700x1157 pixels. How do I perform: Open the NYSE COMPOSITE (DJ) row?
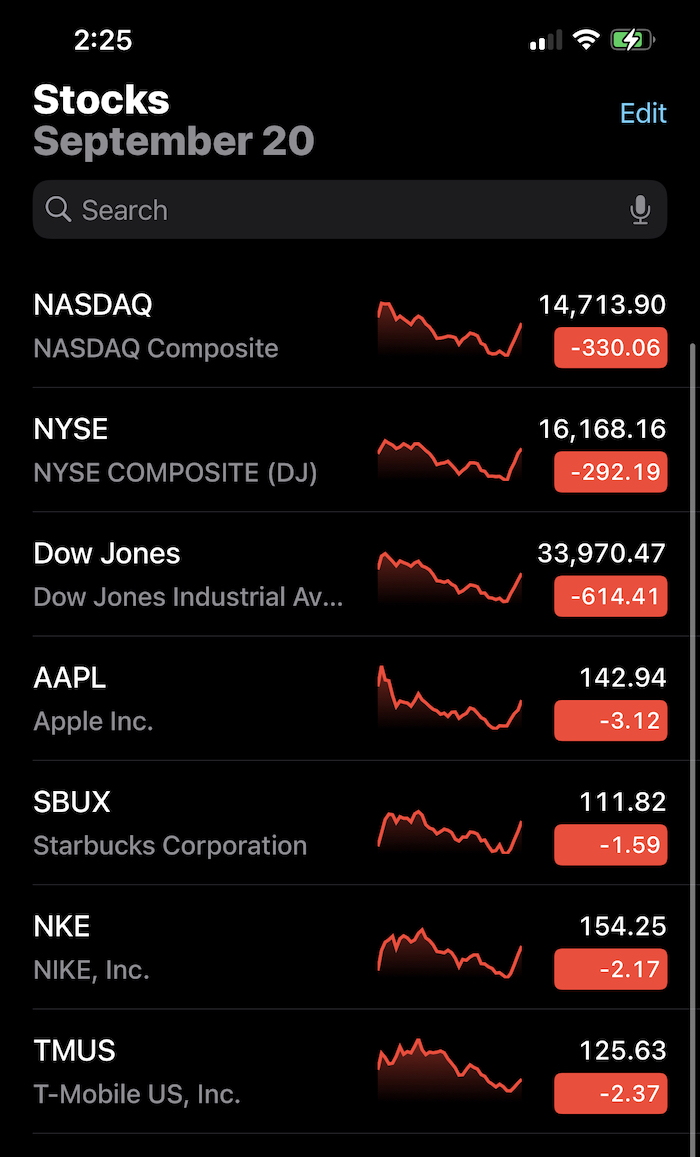tap(350, 449)
